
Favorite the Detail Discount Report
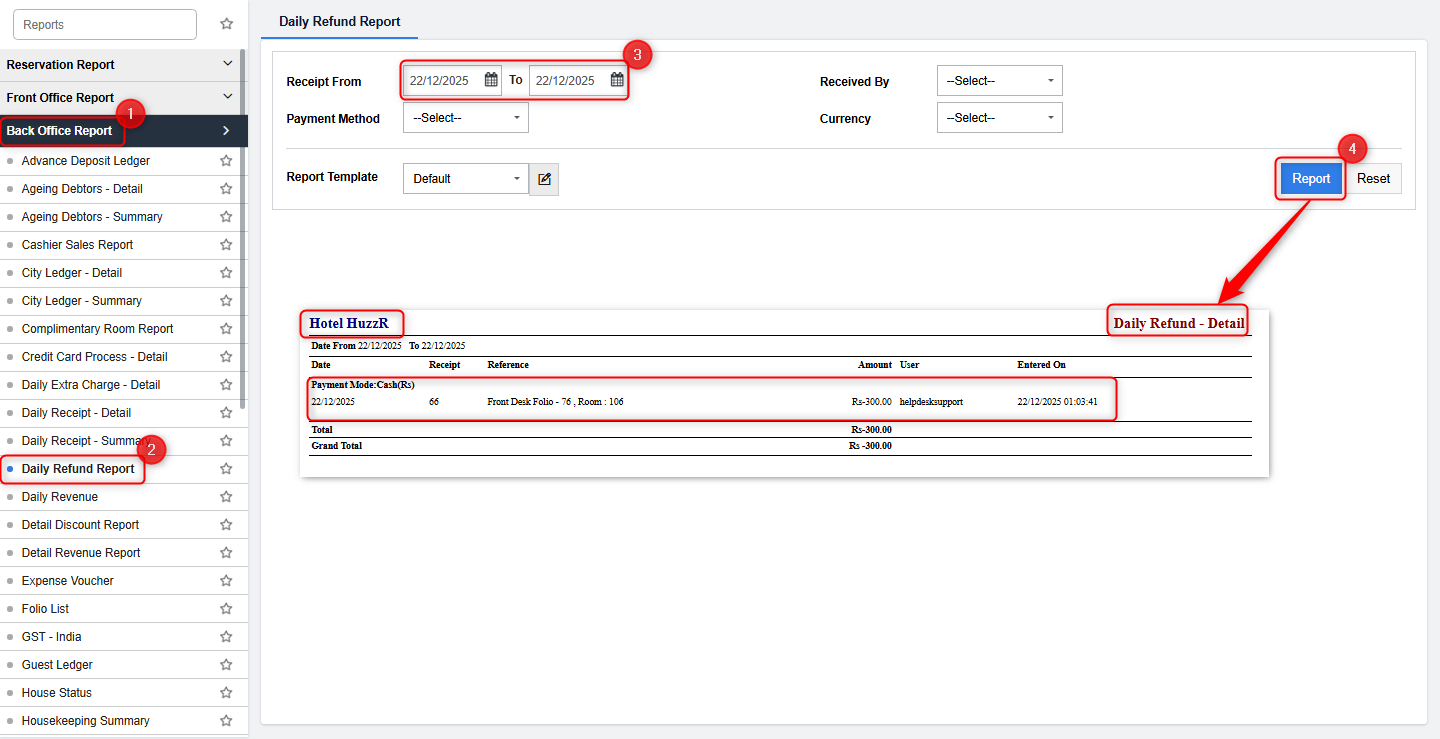coord(226,524)
